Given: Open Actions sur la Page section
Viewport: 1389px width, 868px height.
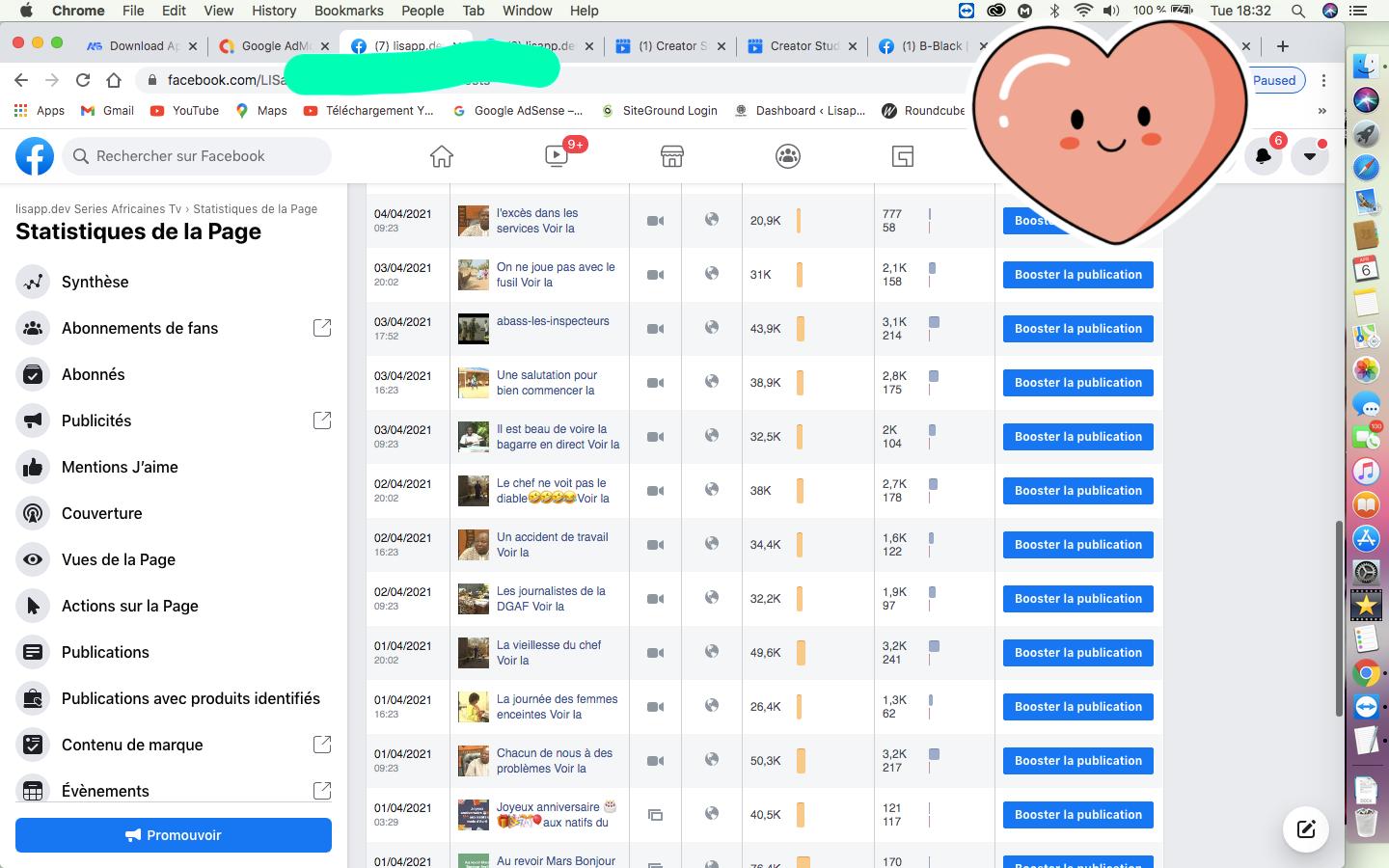Looking at the screenshot, I should point(174,606).
